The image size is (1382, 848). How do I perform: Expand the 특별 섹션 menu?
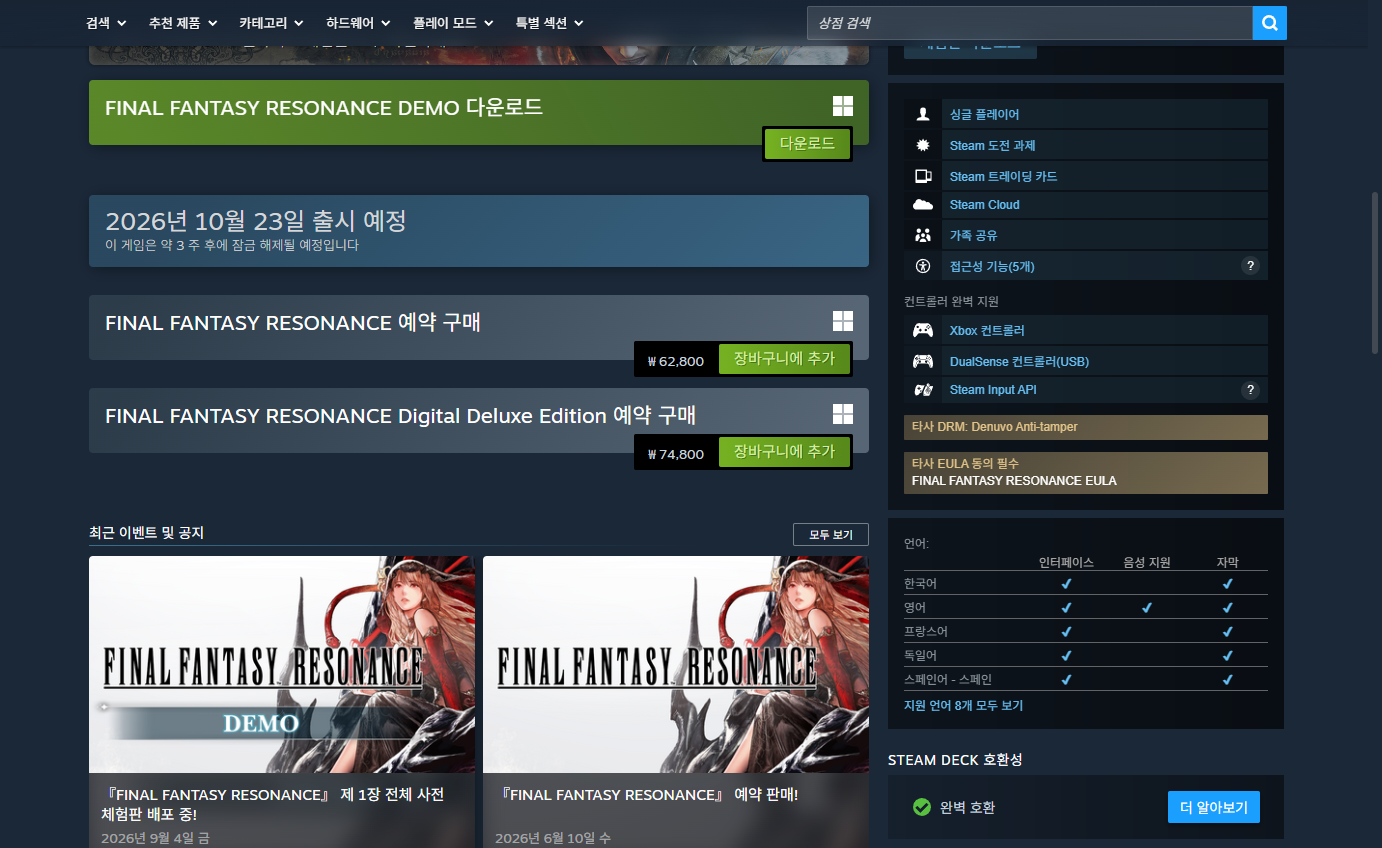click(549, 23)
